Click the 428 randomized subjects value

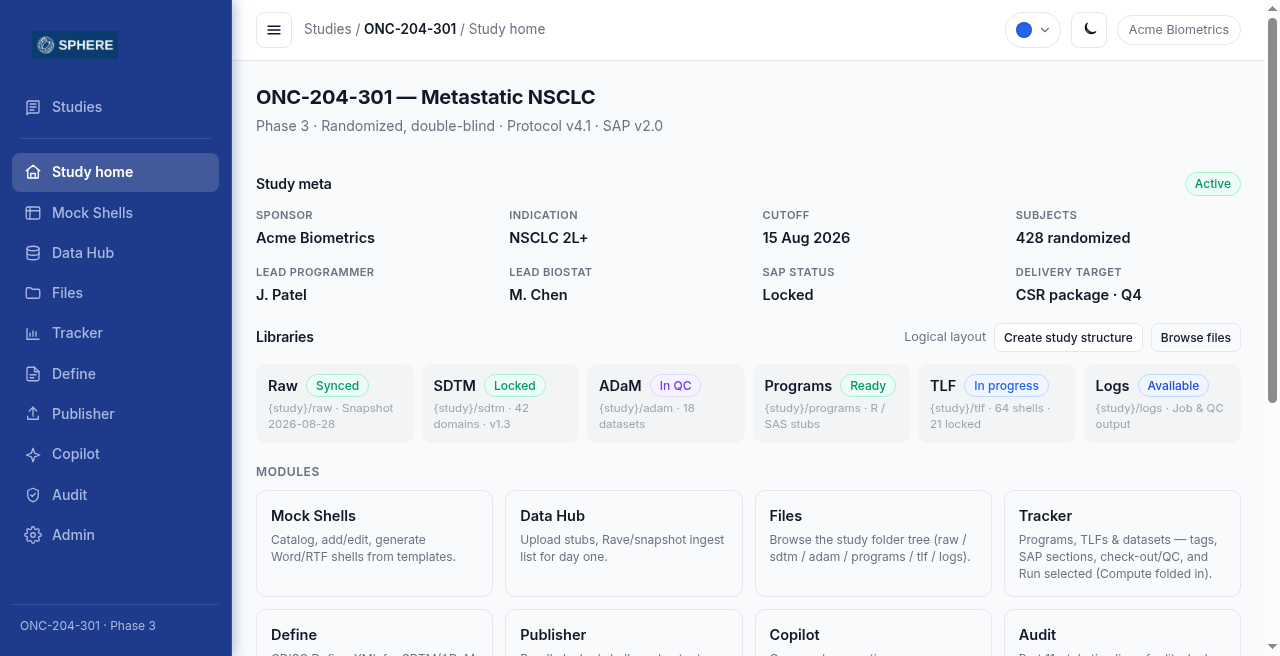(1073, 238)
